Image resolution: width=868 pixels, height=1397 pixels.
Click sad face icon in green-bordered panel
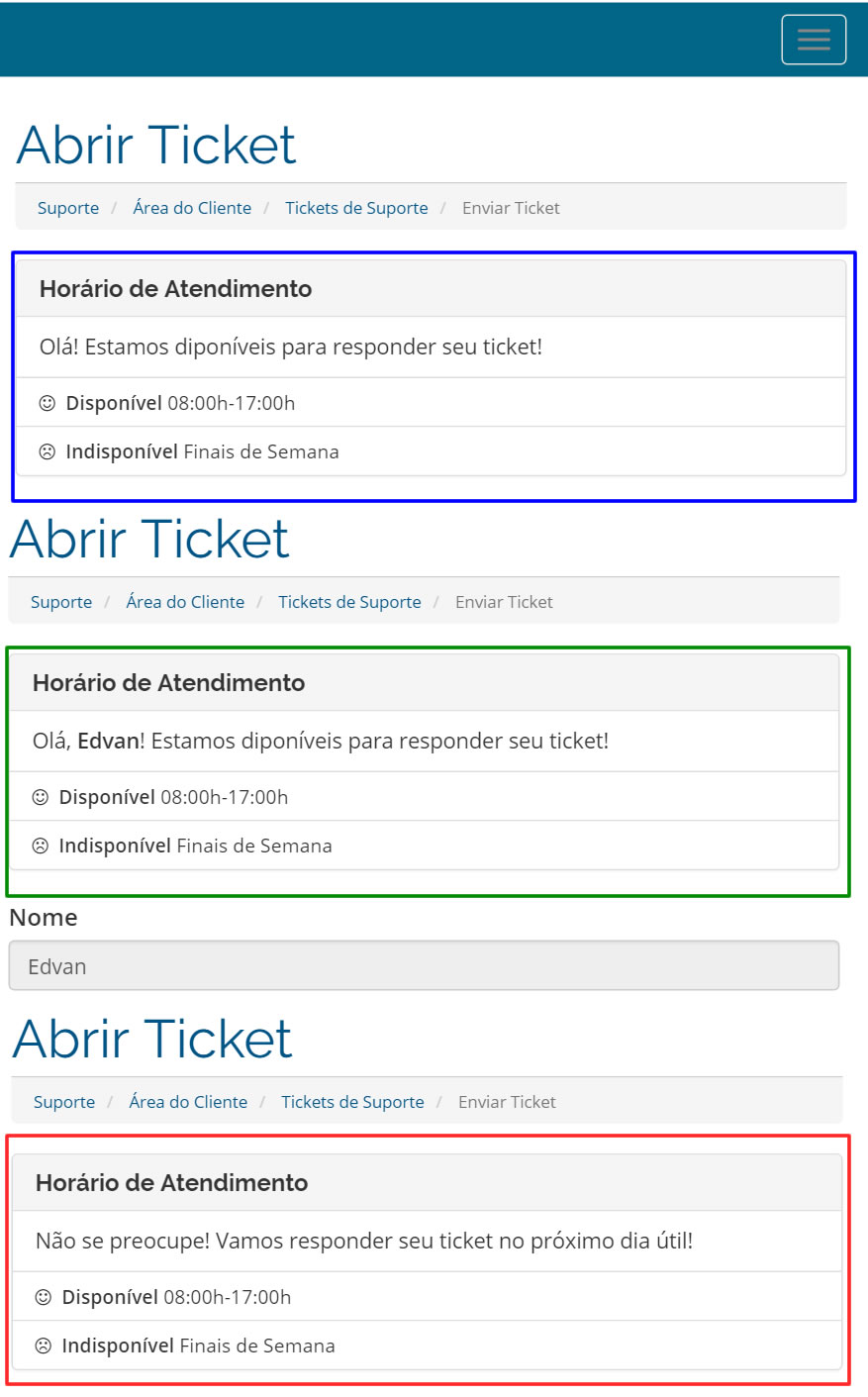(x=41, y=846)
